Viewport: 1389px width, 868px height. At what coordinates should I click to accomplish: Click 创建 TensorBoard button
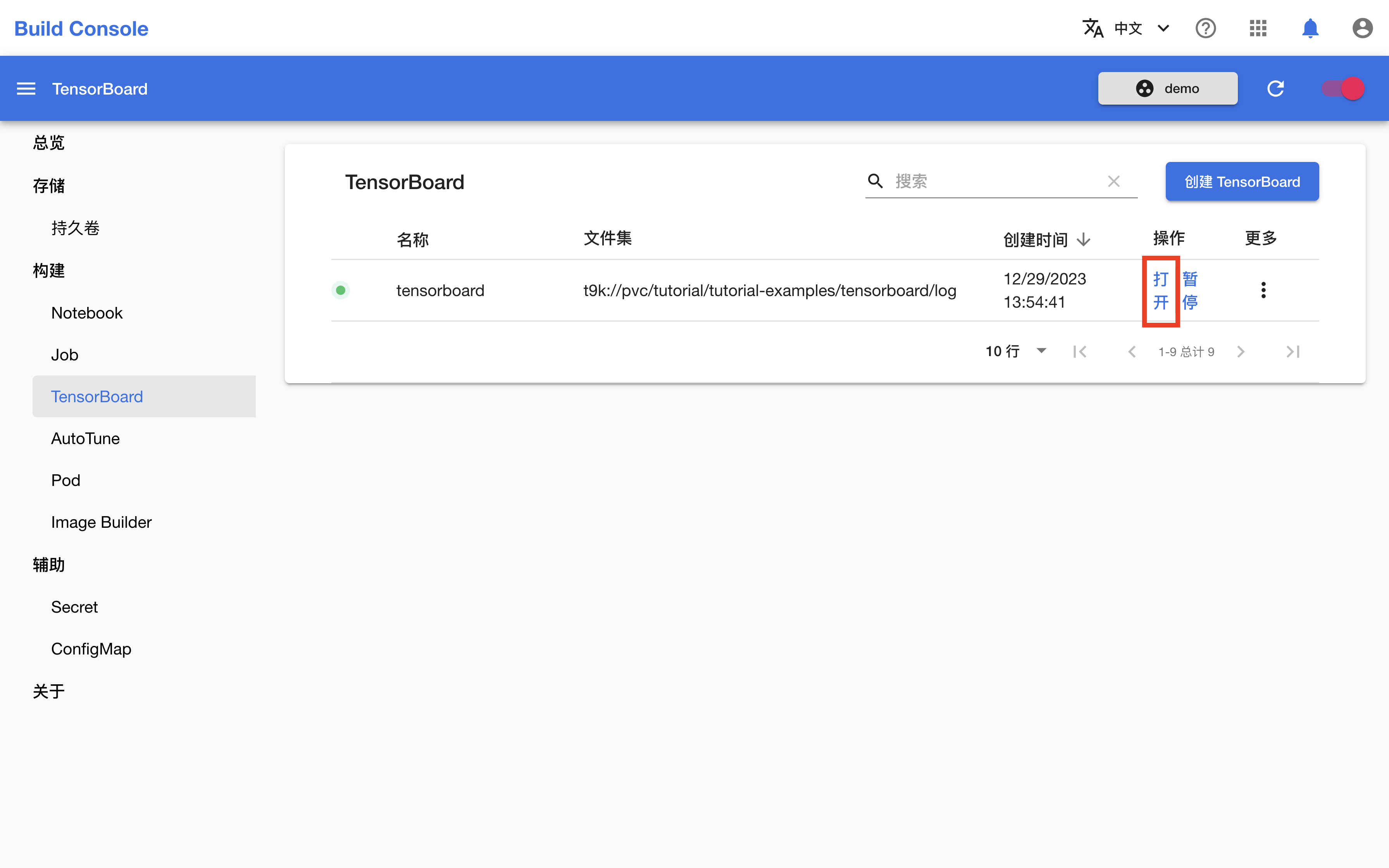1242,181
